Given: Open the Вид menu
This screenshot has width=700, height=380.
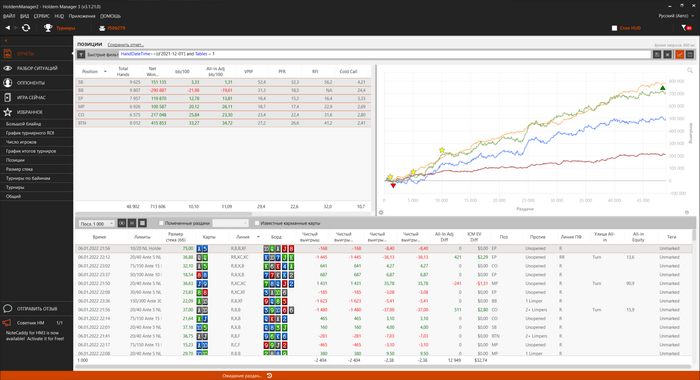Looking at the screenshot, I should [25, 16].
